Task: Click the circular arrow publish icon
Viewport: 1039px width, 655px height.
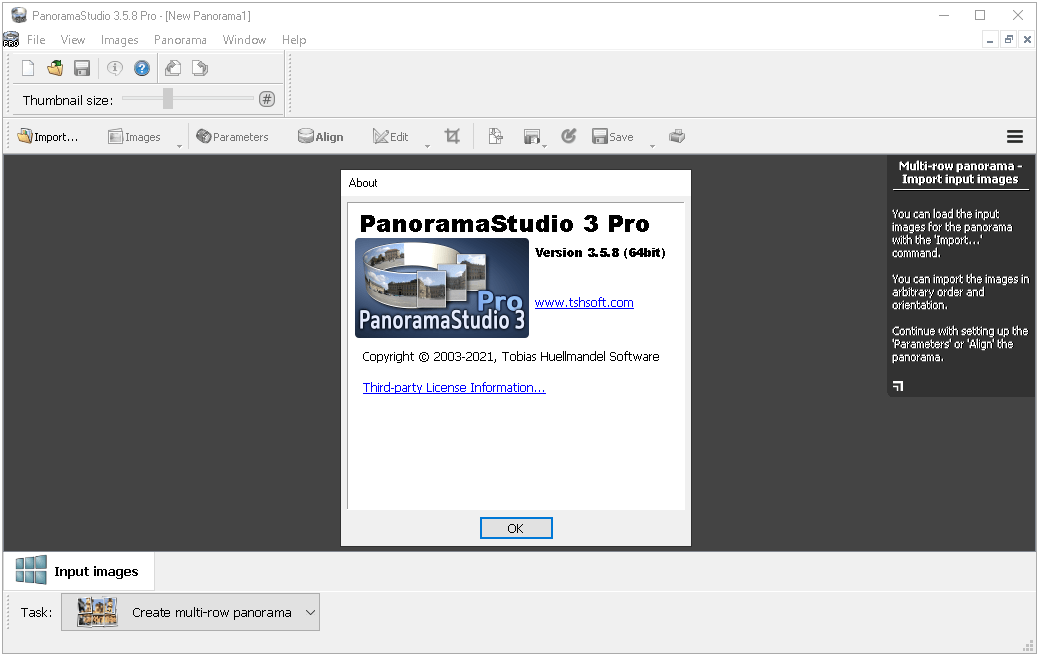Action: point(569,137)
